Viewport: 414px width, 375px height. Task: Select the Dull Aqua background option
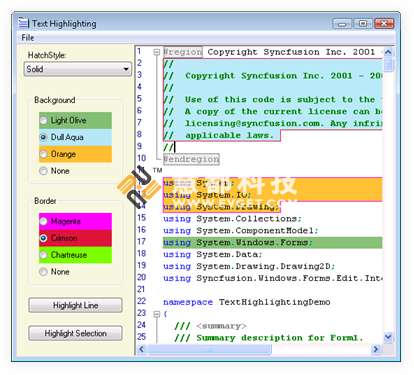tap(75, 137)
